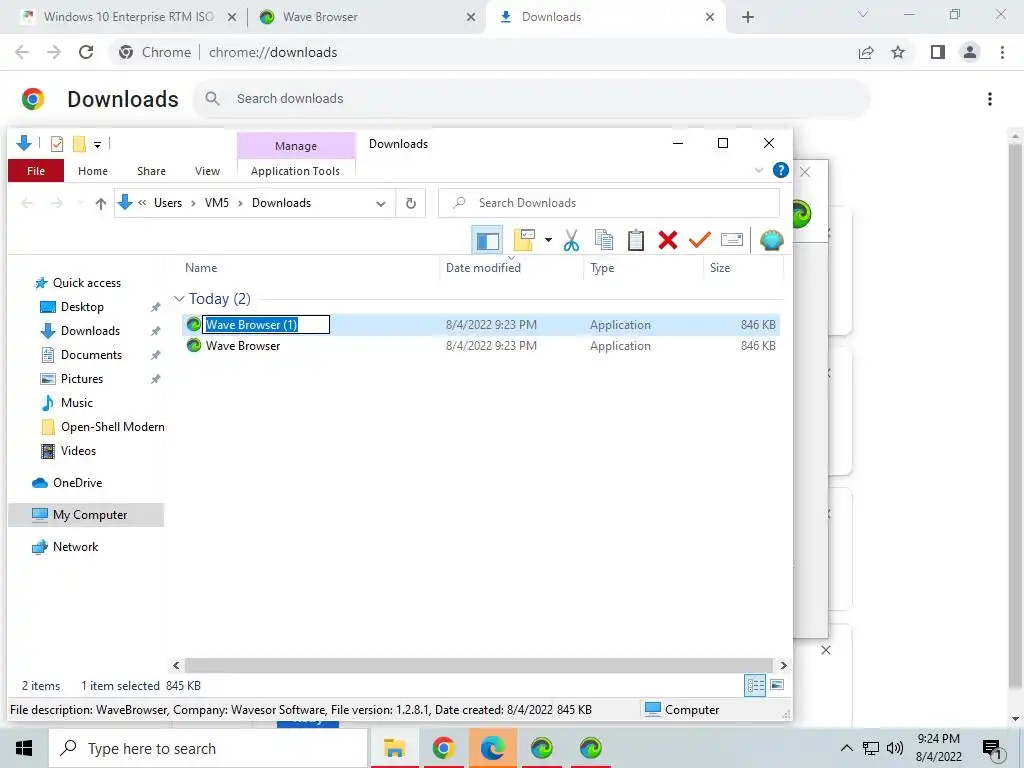Bookmark this page star icon
Image resolution: width=1024 pixels, height=768 pixels.
pyautogui.click(x=898, y=52)
